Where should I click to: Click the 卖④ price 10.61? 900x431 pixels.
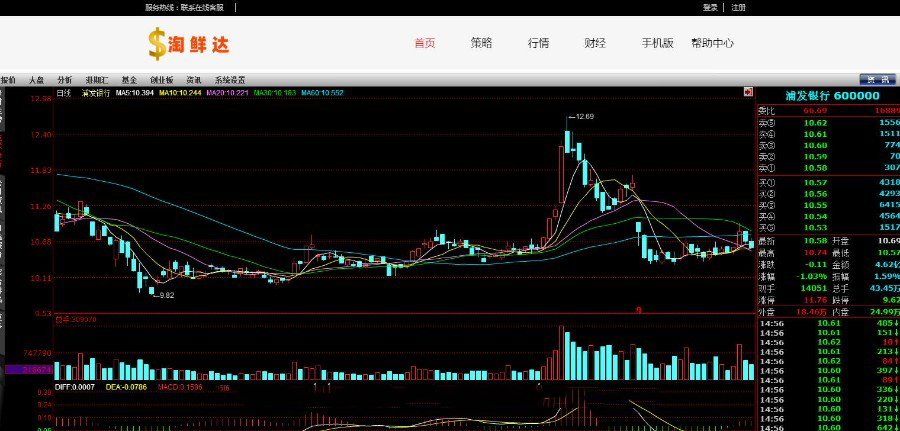click(815, 134)
